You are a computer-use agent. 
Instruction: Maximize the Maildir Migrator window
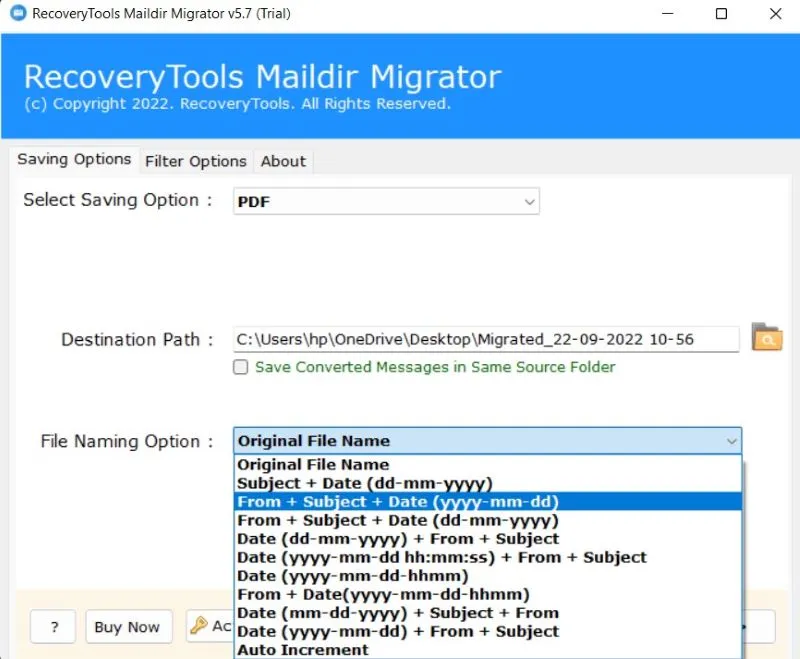(721, 14)
